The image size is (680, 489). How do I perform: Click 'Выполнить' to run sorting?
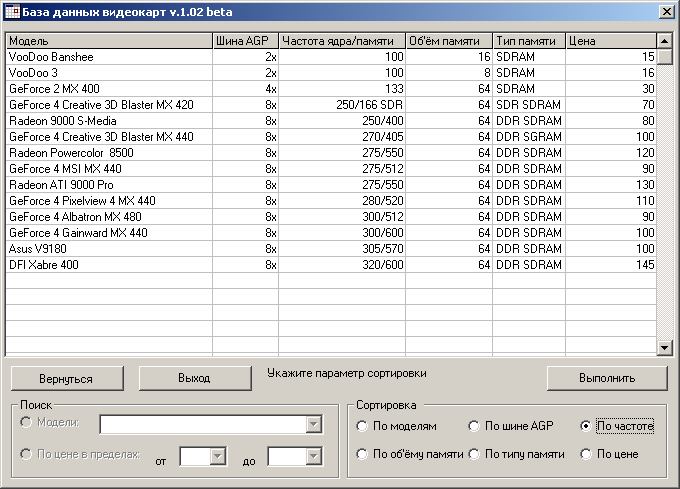click(x=606, y=379)
